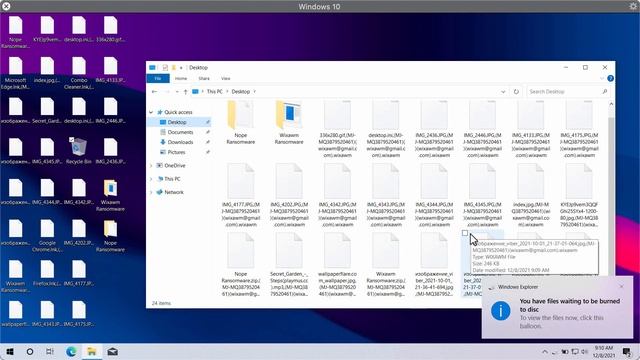This screenshot has height=360, width=640.
Task: Select Nope Ransomware.zip encrypted file
Action: 240,264
